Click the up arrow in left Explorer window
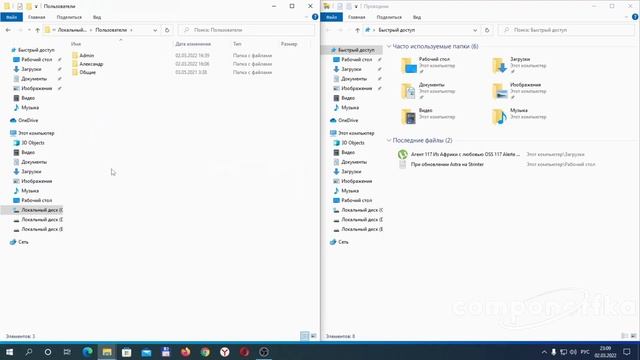Viewport: 640px width, 360px height. (x=38, y=30)
